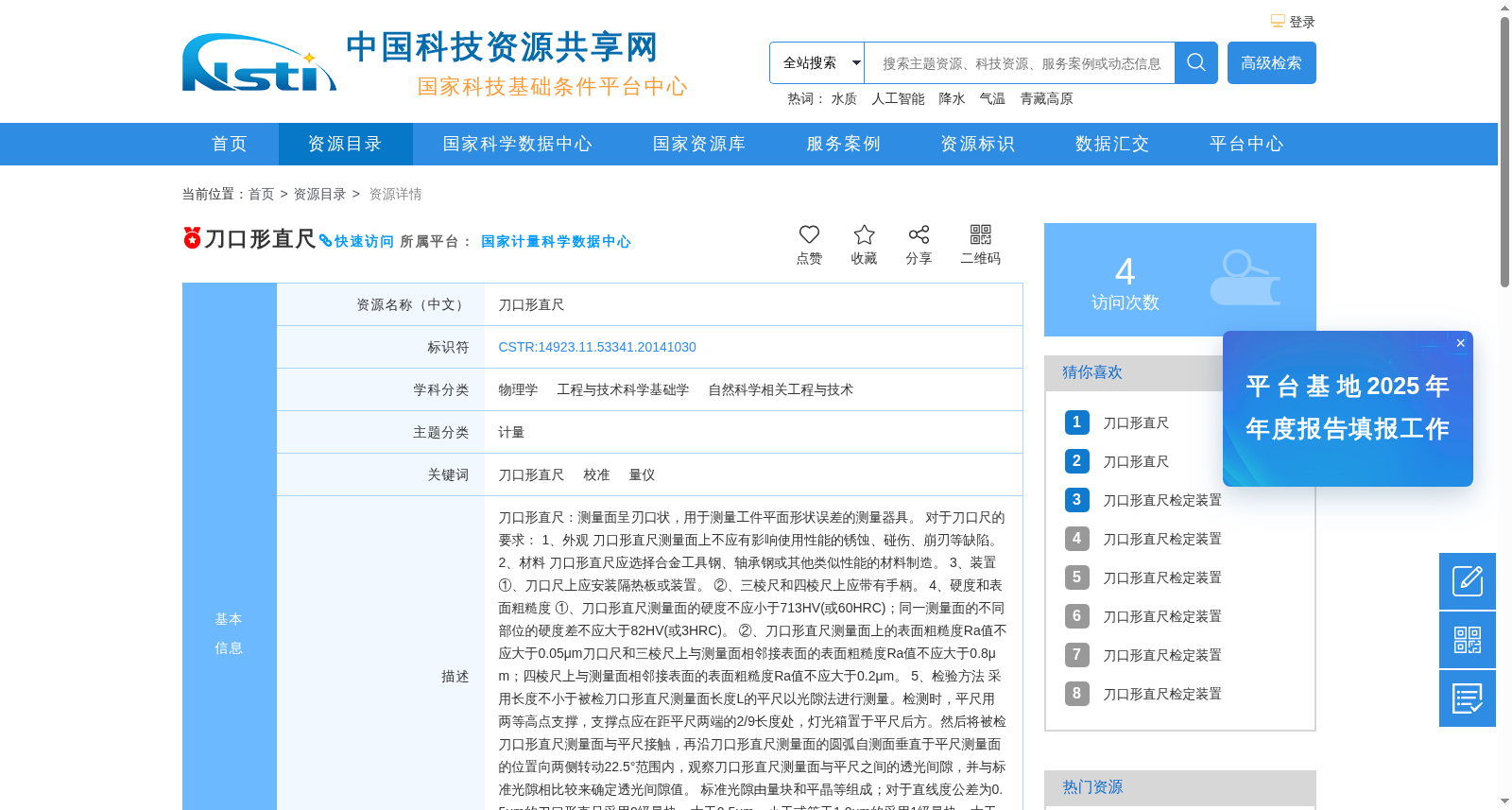The width and height of the screenshot is (1512, 810).
Task: Open 国家科学数据中心 menu item
Action: click(x=518, y=144)
